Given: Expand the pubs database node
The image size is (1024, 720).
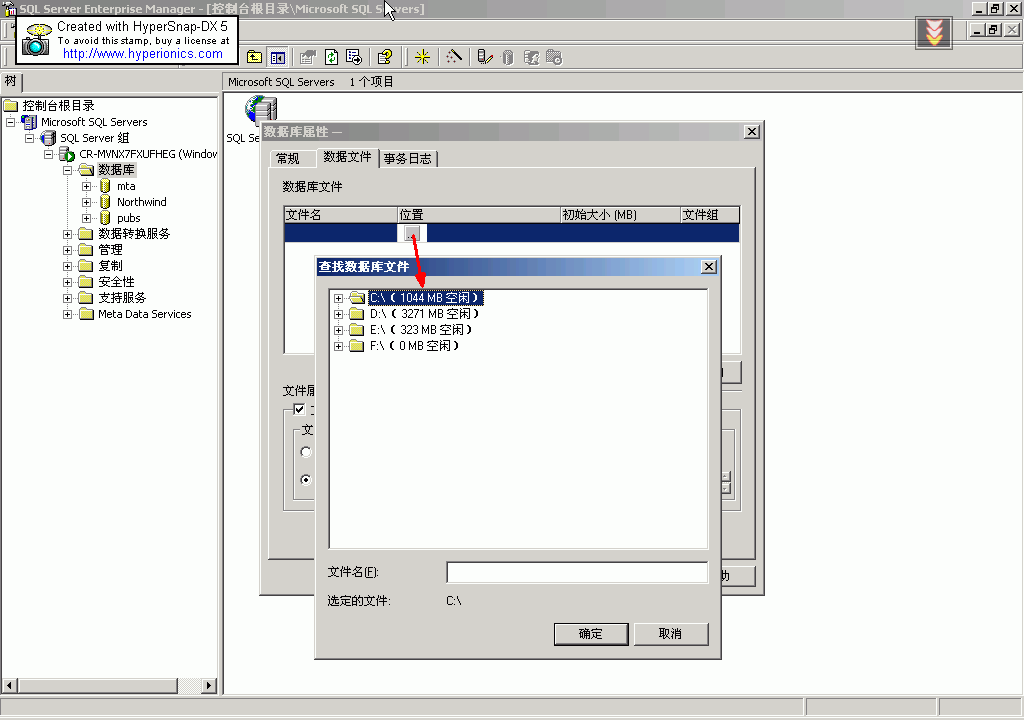Looking at the screenshot, I should point(86,218).
